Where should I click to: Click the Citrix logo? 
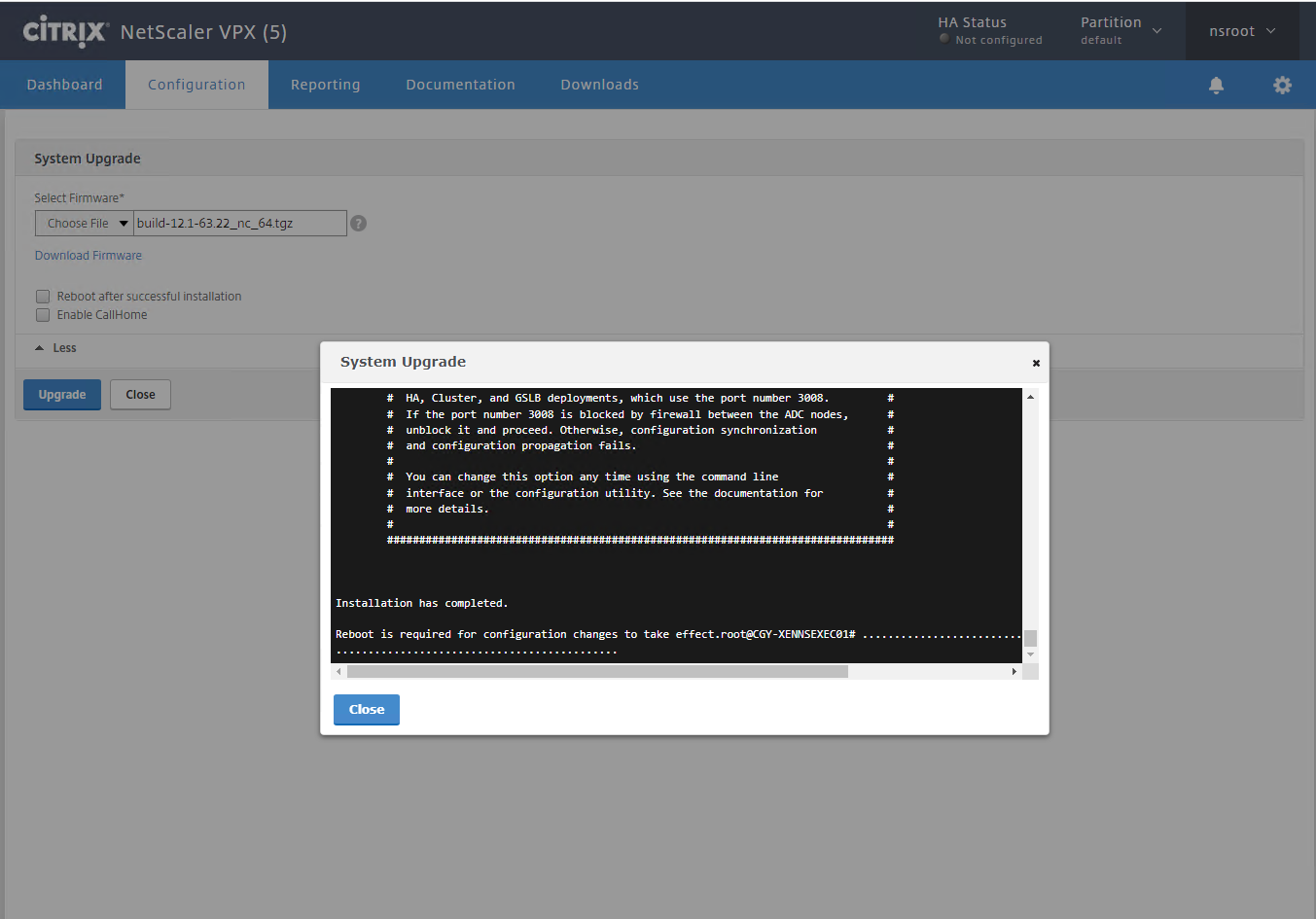[65, 31]
